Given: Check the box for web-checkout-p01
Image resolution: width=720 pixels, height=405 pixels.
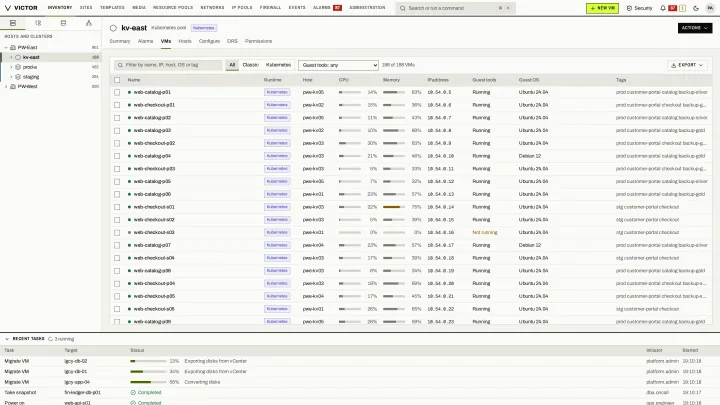Looking at the screenshot, I should point(117,105).
